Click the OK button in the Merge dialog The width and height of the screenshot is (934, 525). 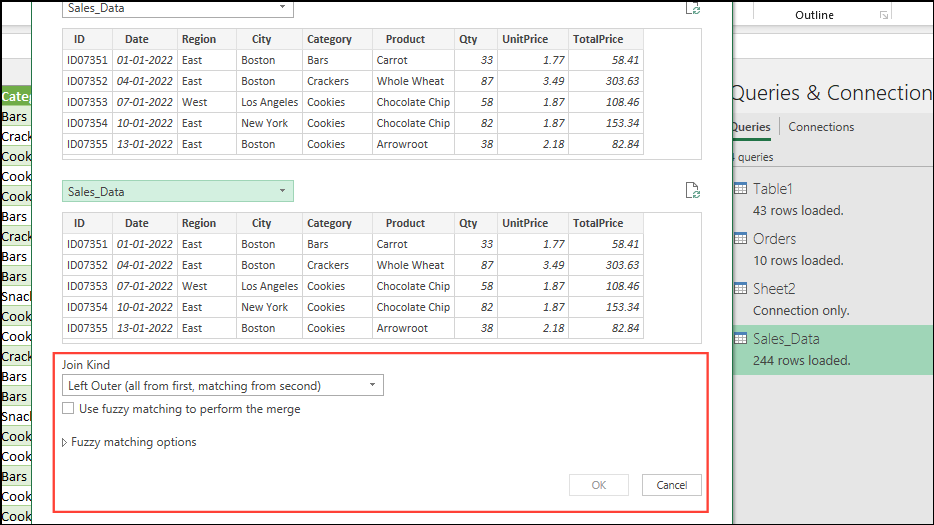click(x=598, y=485)
